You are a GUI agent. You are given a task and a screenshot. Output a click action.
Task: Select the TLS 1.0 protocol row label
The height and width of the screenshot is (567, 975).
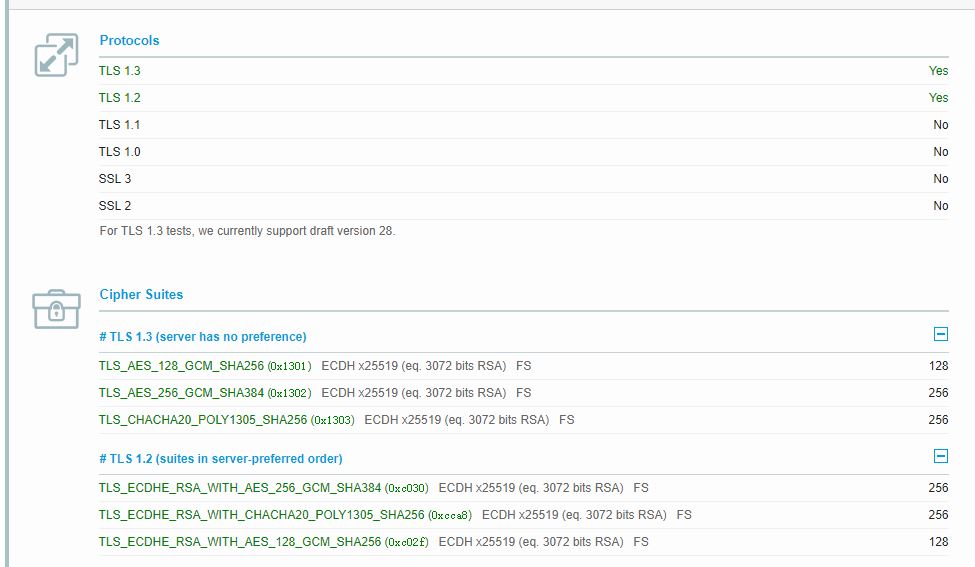pyautogui.click(x=119, y=152)
